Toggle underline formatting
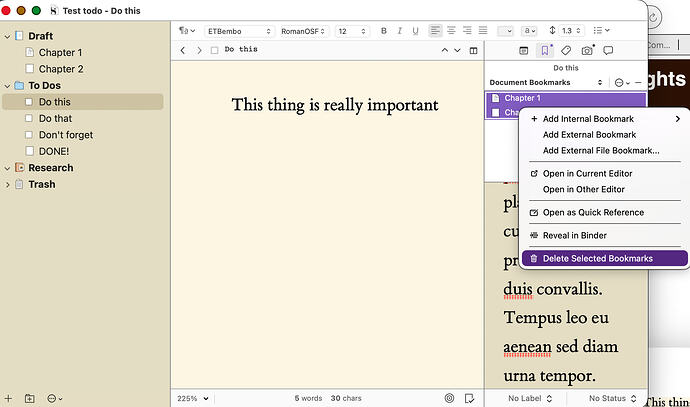Image resolution: width=690 pixels, height=407 pixels. pos(415,31)
